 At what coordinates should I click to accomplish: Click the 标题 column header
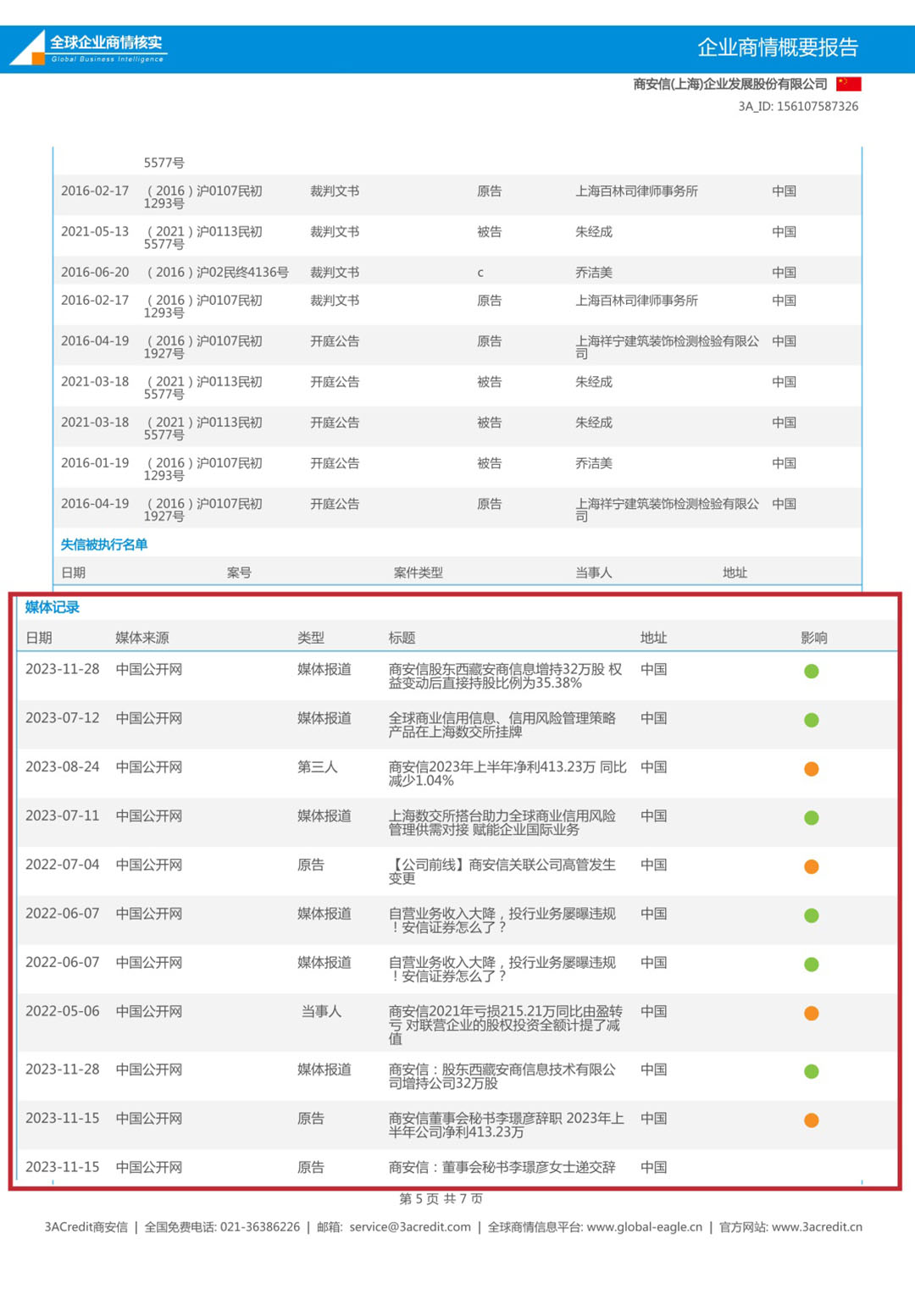point(402,638)
